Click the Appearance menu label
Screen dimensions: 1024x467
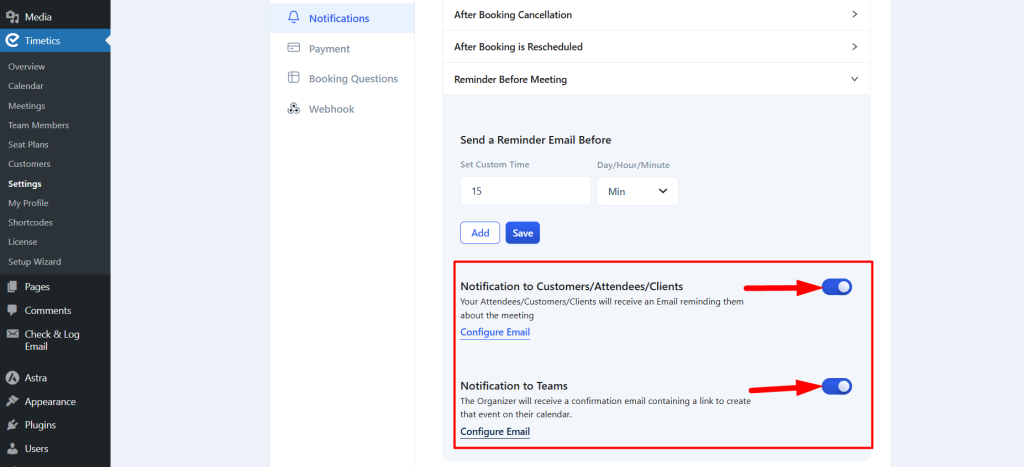(x=50, y=402)
